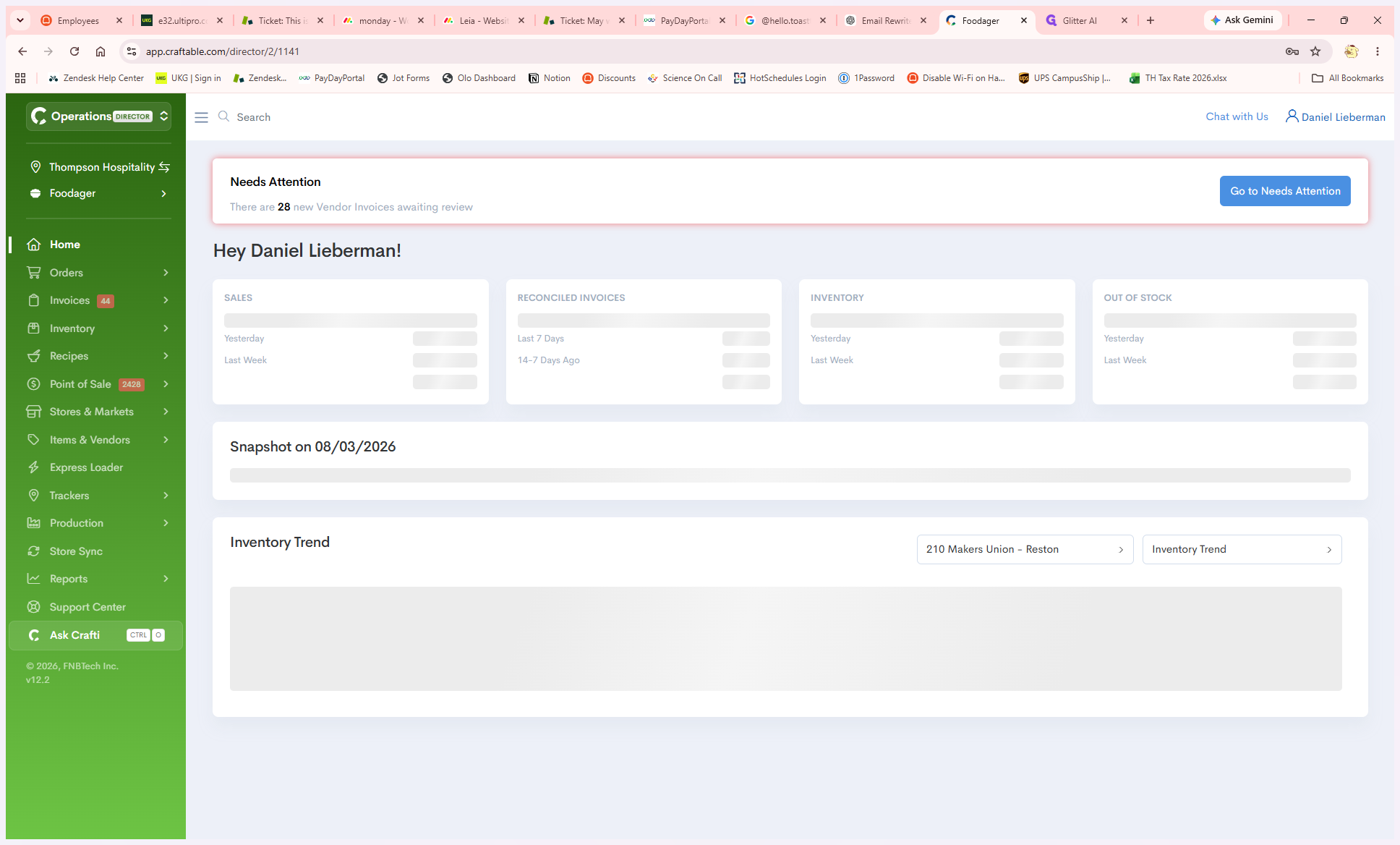Open the browser tab search dropdown
Viewport: 1400px width, 845px height.
[20, 20]
